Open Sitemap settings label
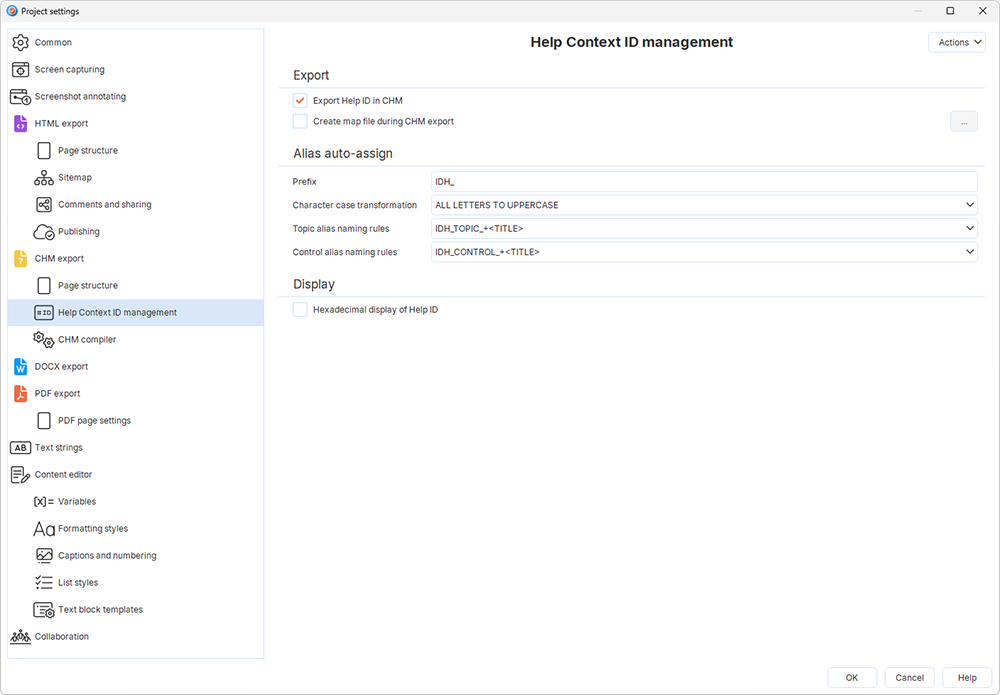Image resolution: width=1000 pixels, height=695 pixels. point(75,177)
